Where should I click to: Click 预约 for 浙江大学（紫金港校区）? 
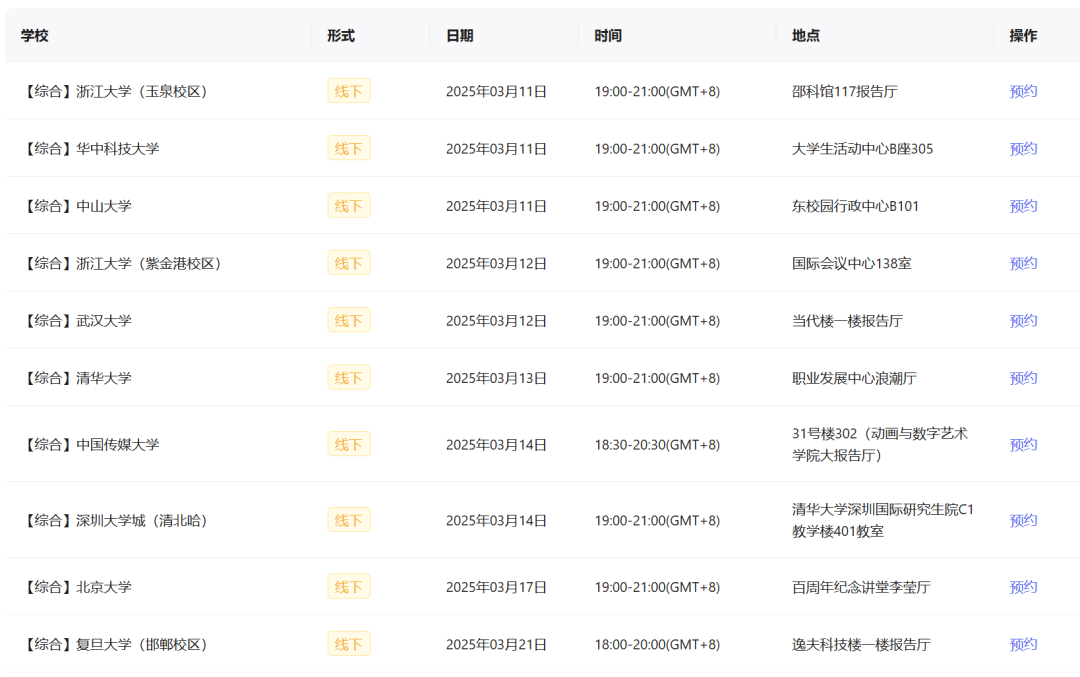(1023, 262)
